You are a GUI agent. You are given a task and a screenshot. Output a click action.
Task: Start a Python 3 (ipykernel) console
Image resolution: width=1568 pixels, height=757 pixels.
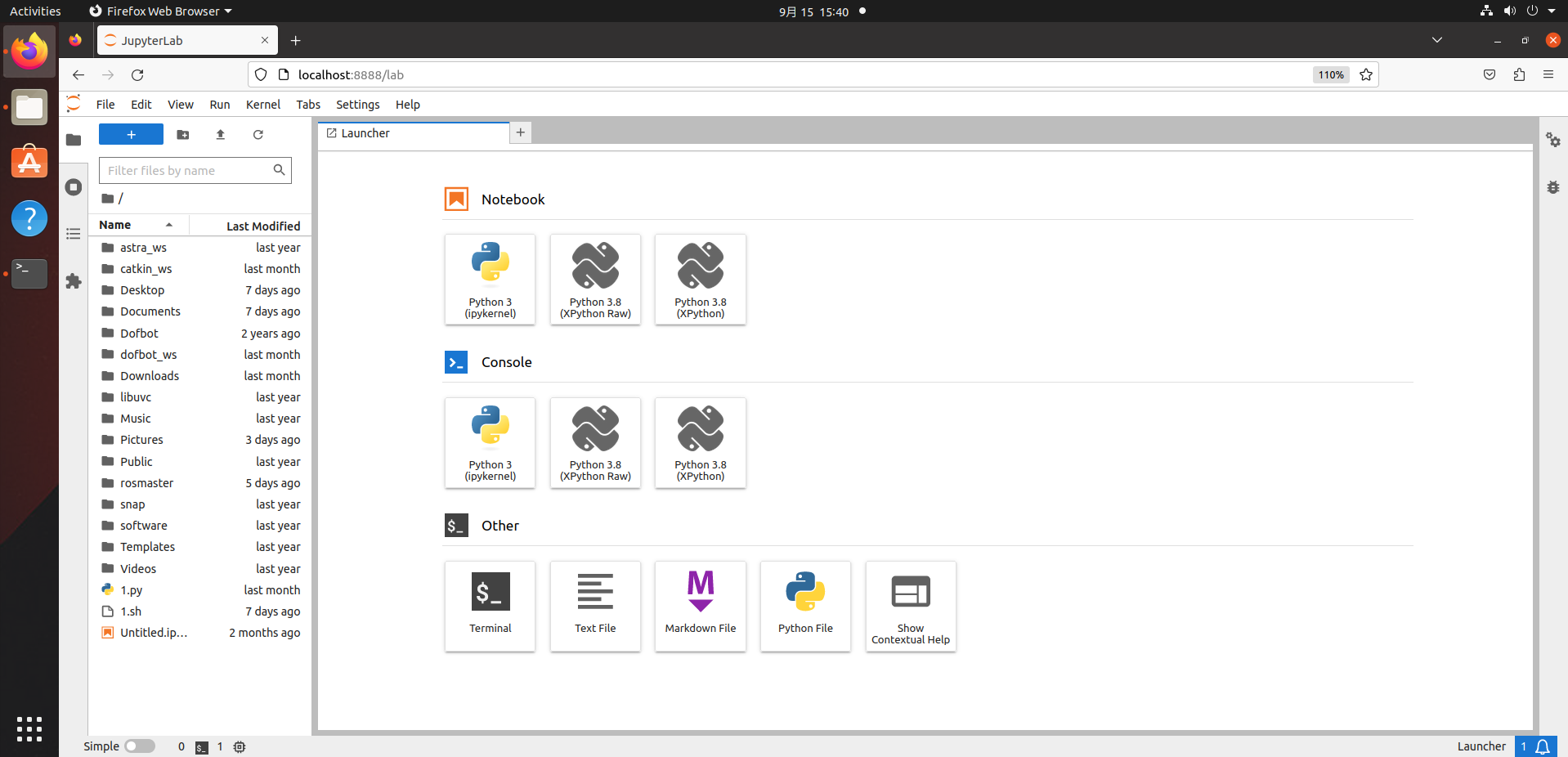pos(491,442)
